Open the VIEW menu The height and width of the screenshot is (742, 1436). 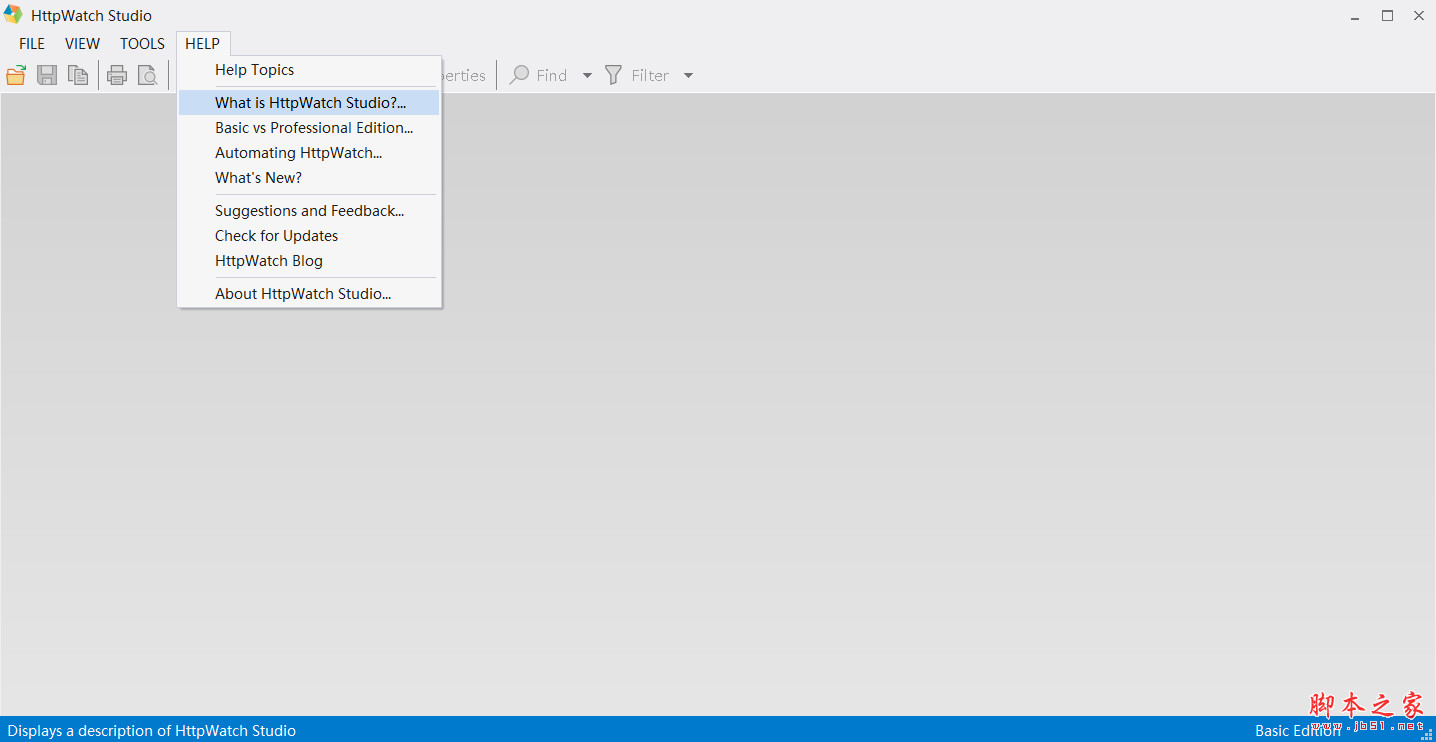[x=82, y=43]
